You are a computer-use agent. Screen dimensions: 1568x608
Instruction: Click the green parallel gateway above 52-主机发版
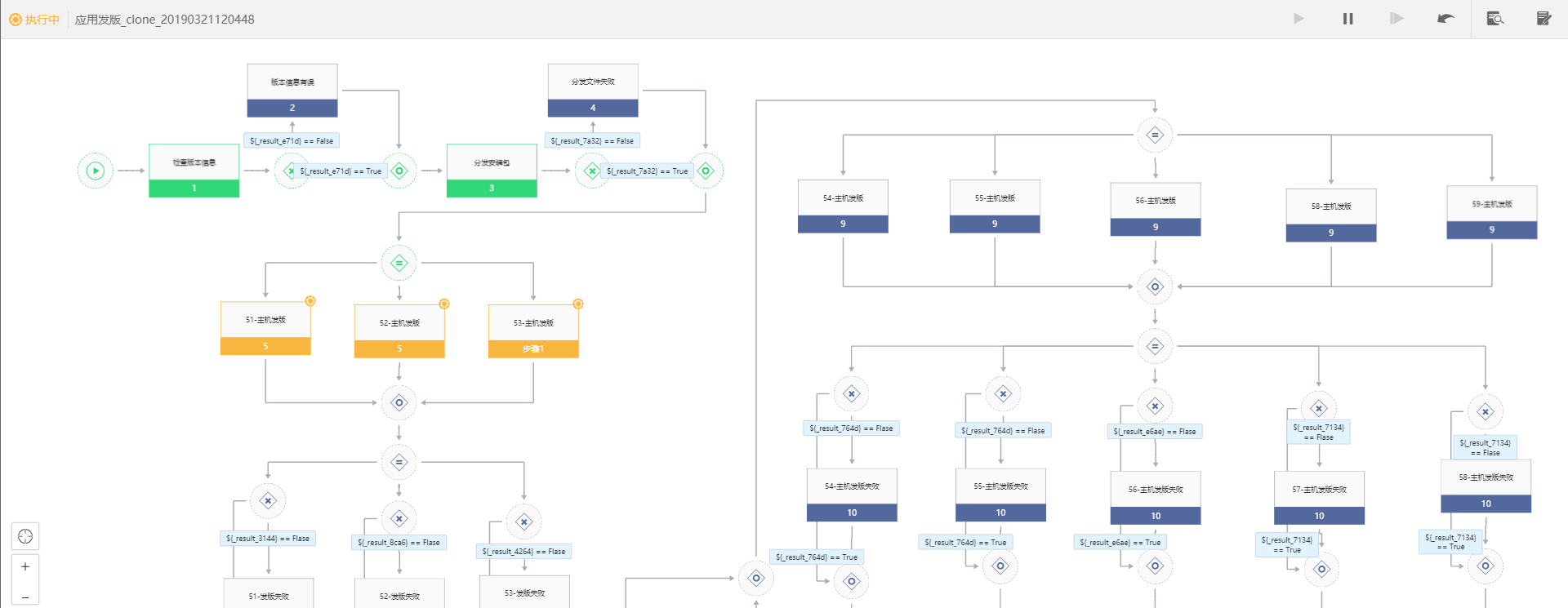coord(399,263)
